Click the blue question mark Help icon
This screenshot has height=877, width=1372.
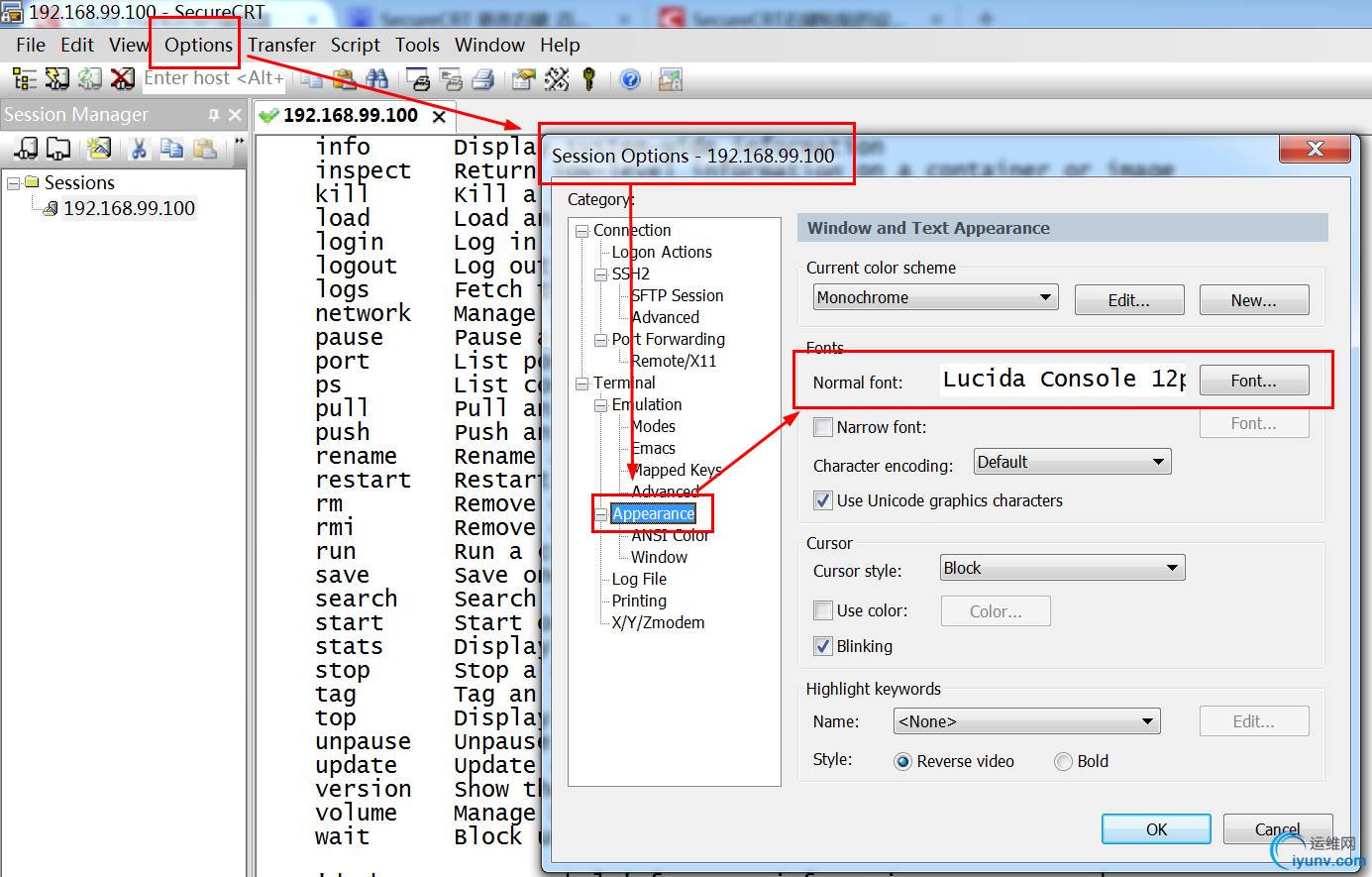pyautogui.click(x=630, y=79)
